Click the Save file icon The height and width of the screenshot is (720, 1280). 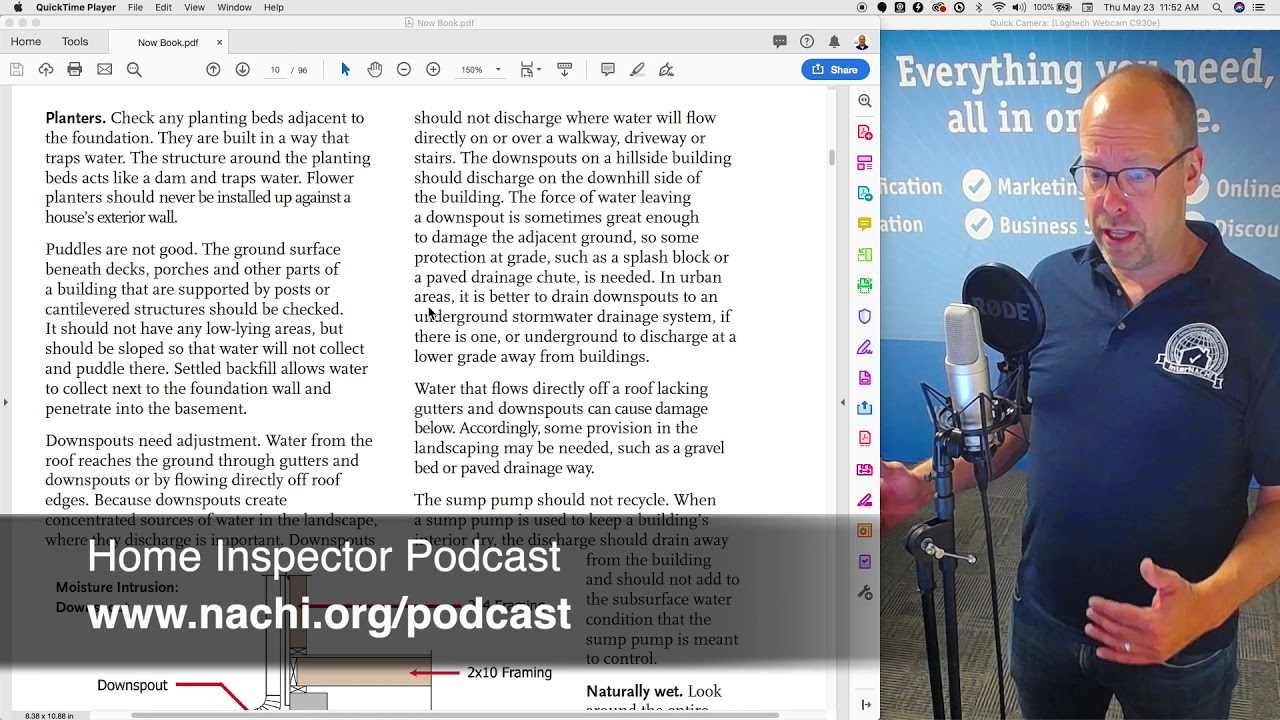(16, 69)
